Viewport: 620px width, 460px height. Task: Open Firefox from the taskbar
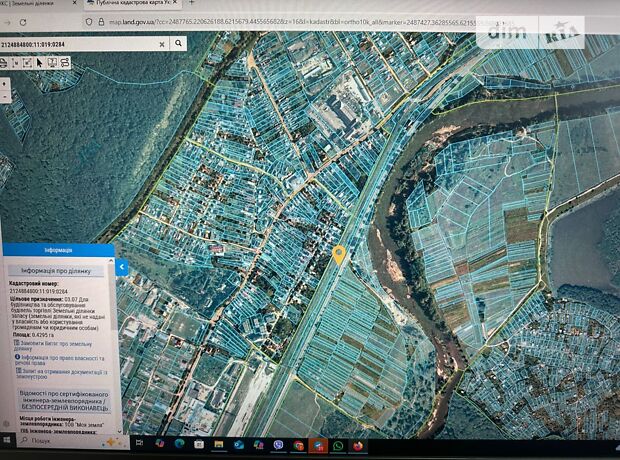click(357, 444)
